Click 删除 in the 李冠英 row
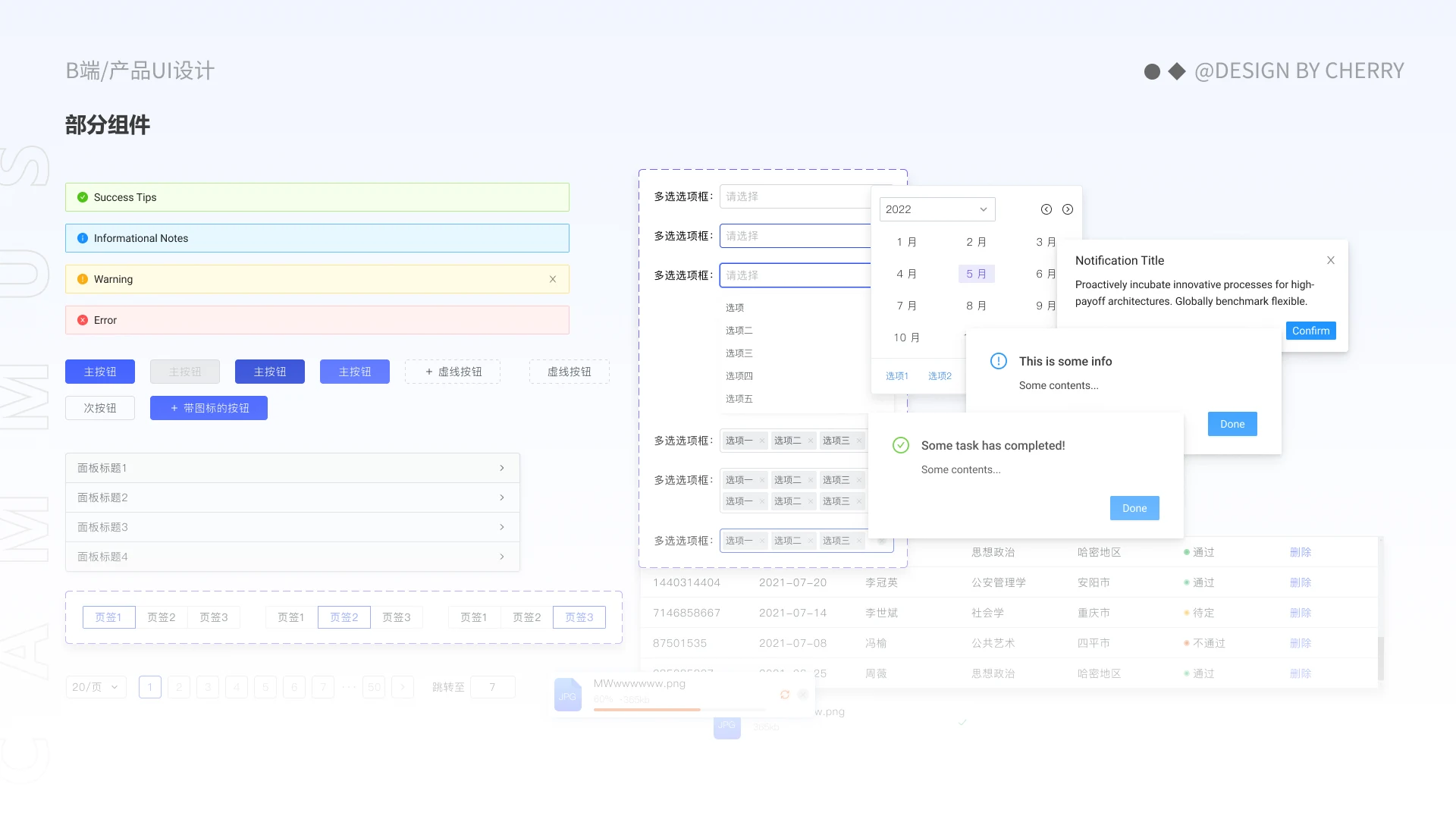The width and height of the screenshot is (1456, 819). click(x=1301, y=582)
